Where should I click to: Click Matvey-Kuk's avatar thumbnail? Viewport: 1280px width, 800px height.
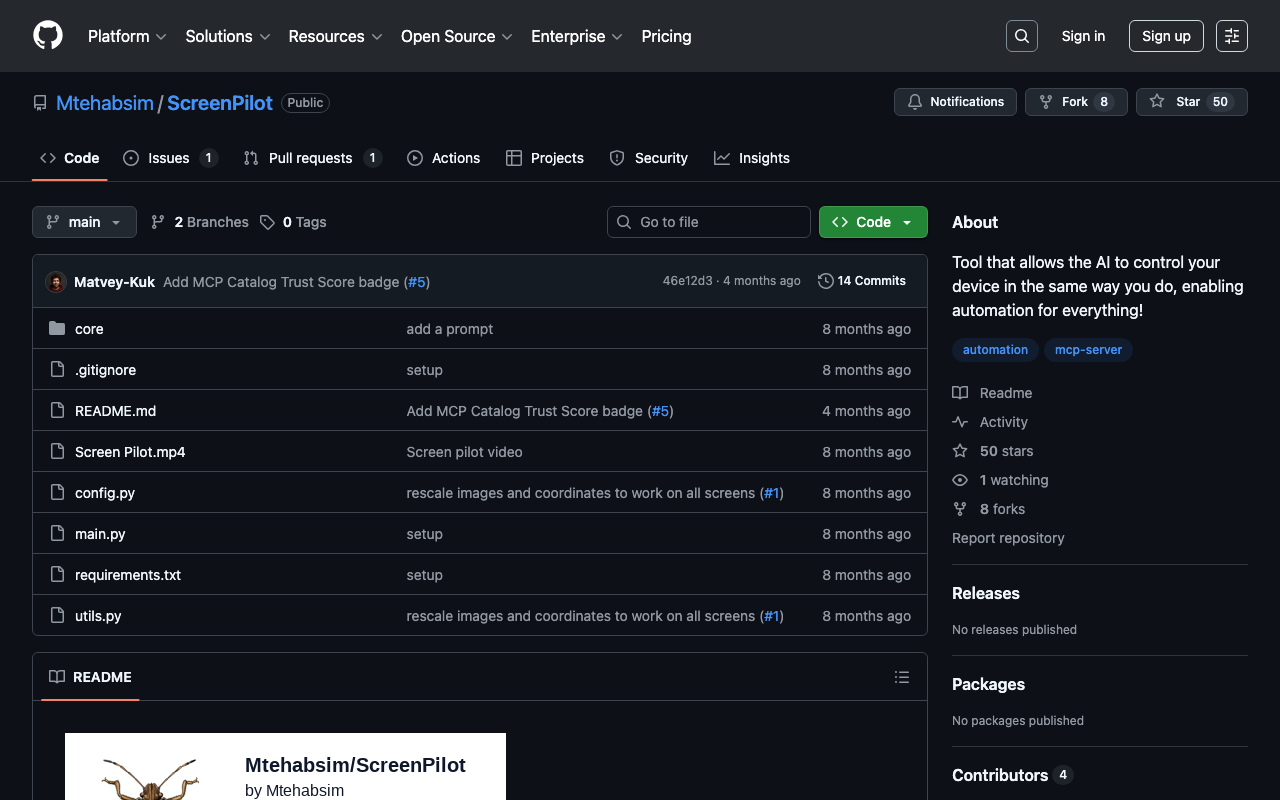point(56,282)
